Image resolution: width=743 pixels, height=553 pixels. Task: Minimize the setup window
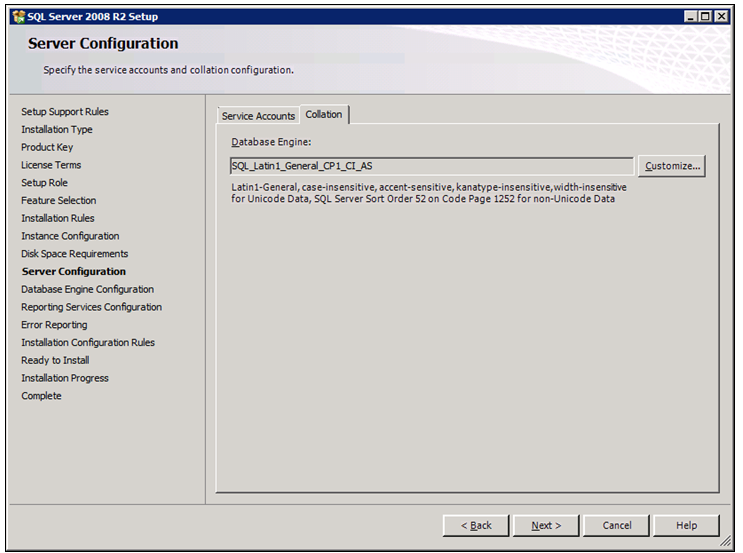click(x=691, y=17)
